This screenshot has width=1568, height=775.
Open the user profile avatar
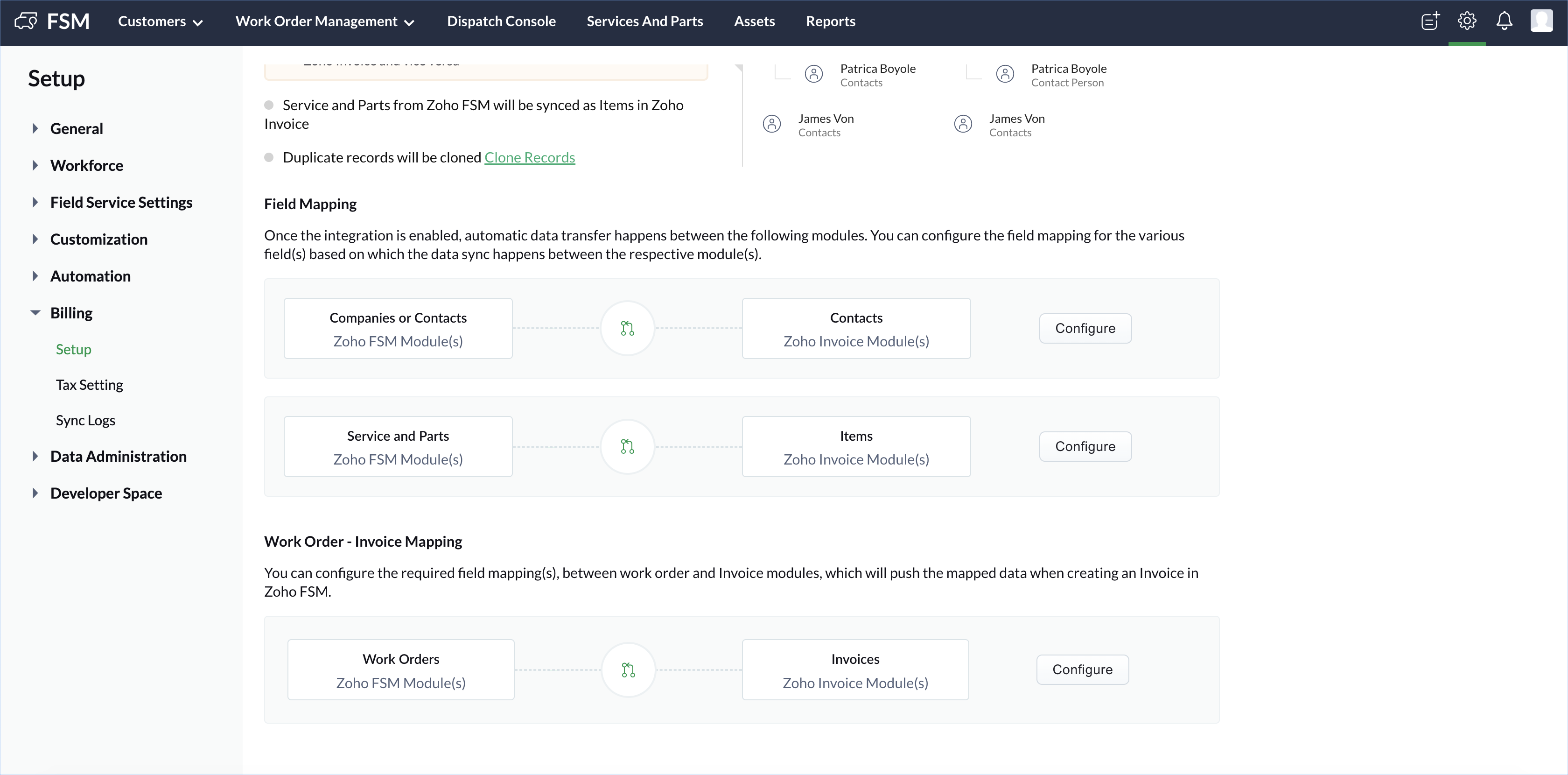(x=1541, y=21)
